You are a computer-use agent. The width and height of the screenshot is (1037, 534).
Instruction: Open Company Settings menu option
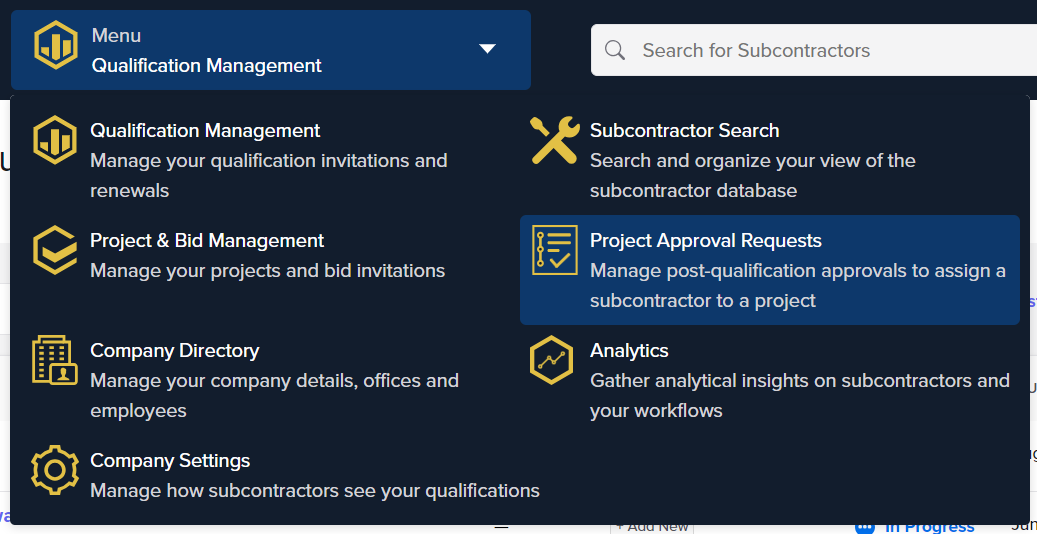click(170, 461)
